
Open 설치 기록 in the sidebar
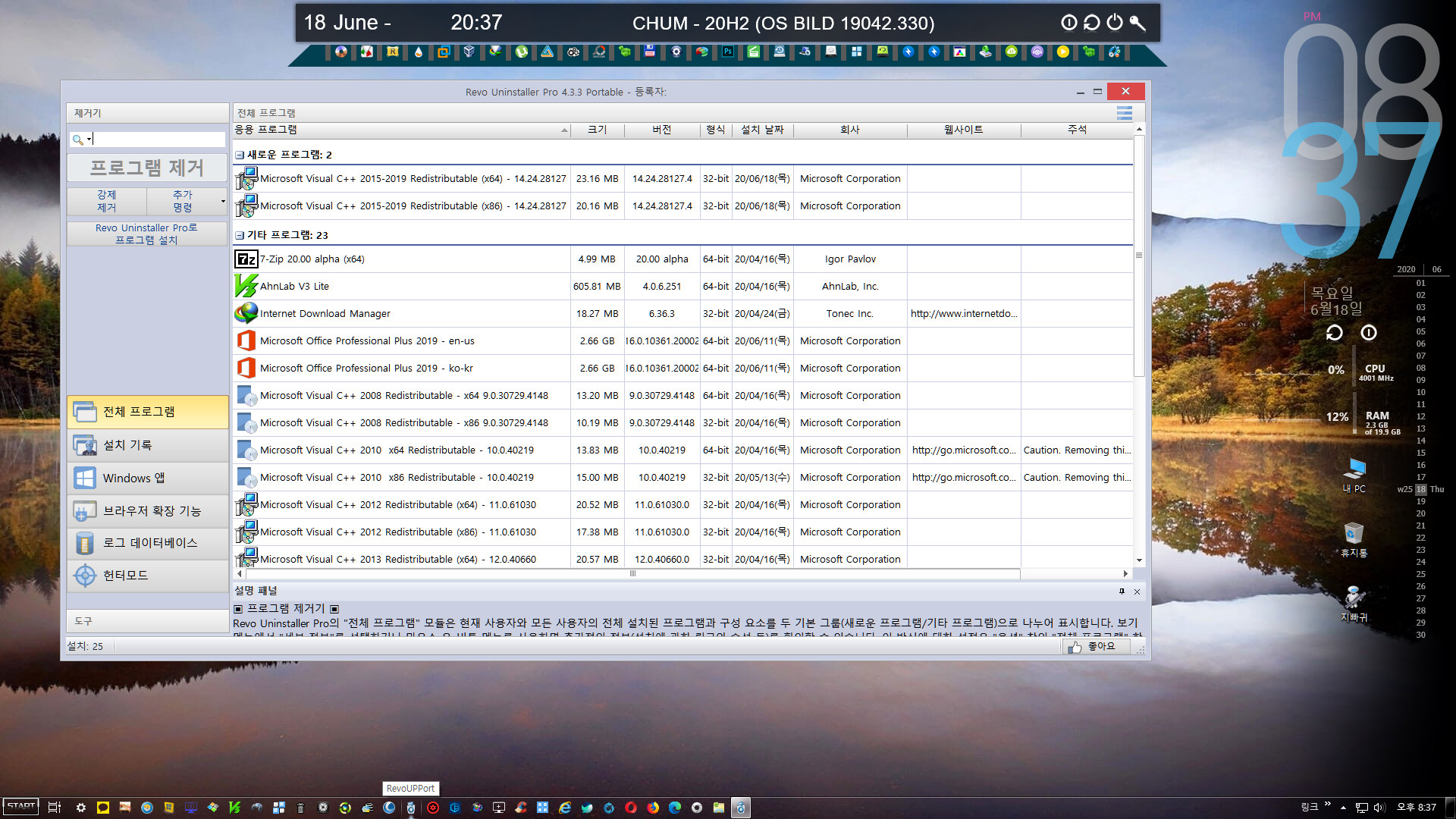click(x=147, y=445)
